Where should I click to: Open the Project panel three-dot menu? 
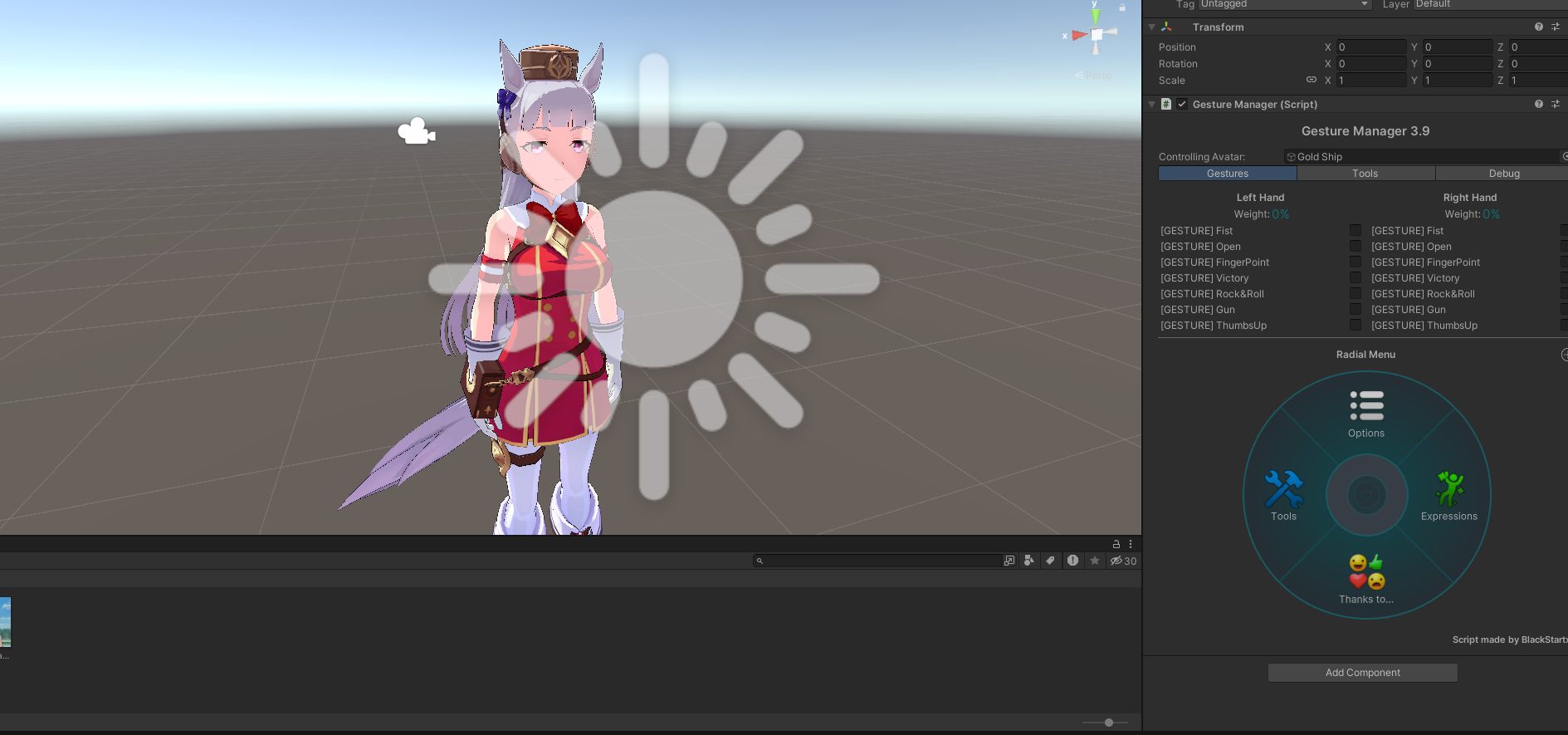coord(1131,544)
